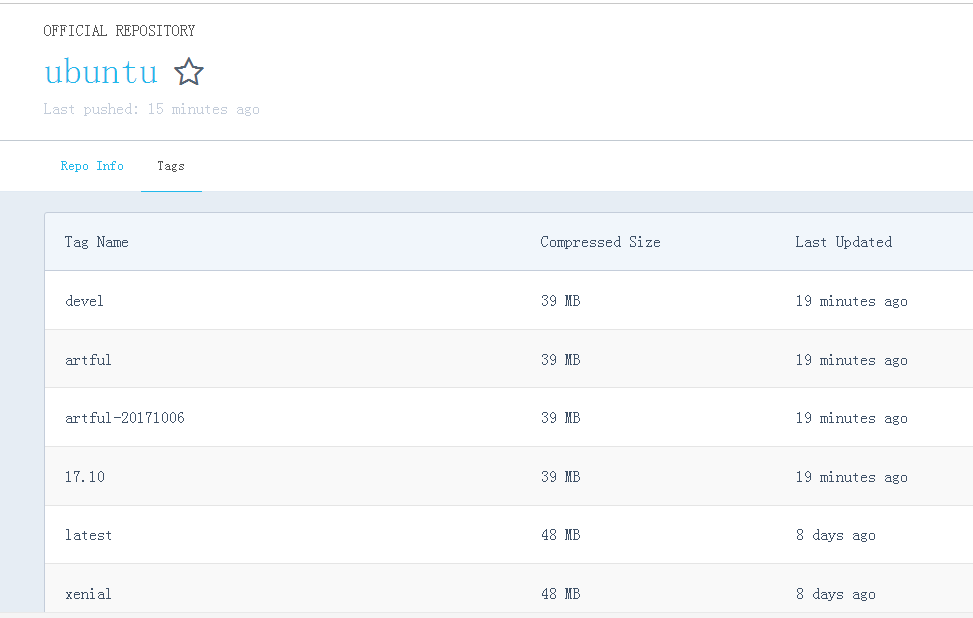Click the artful-20171006 tag entry
Screen dimensions: 973x618
(x=125, y=418)
